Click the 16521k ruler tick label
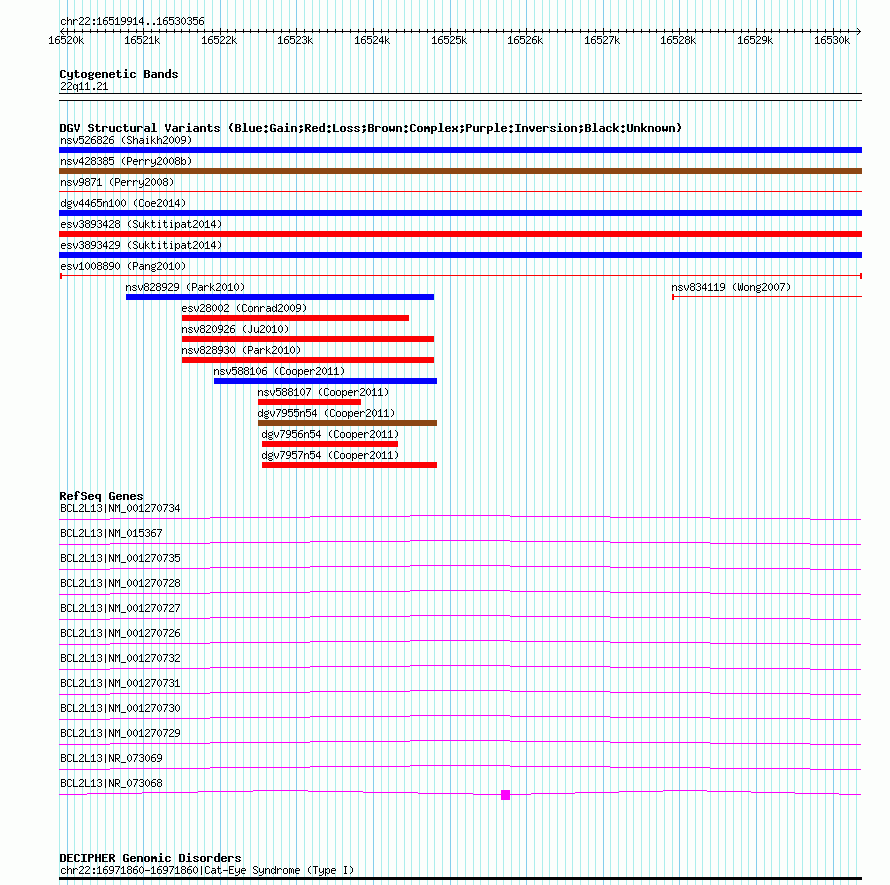Screen dimensions: 890x885 142,40
